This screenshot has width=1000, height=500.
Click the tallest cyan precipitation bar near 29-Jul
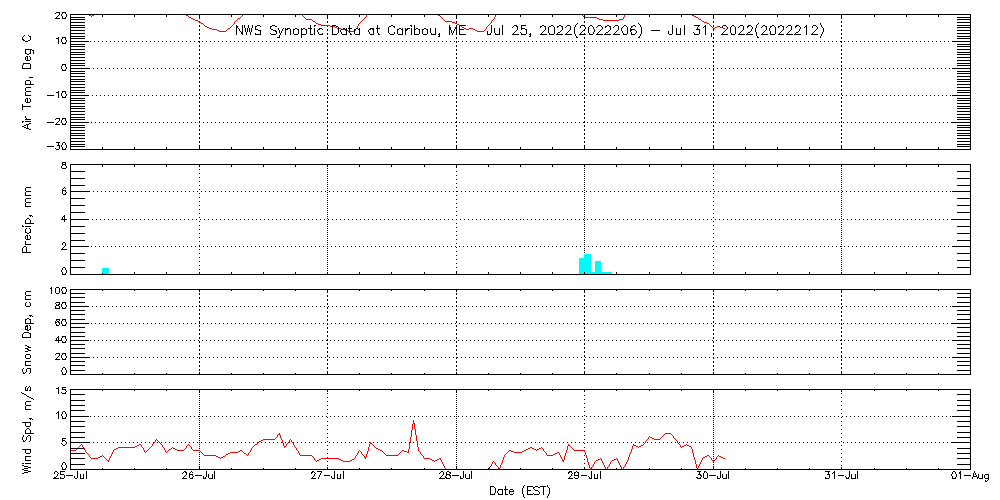pyautogui.click(x=588, y=264)
